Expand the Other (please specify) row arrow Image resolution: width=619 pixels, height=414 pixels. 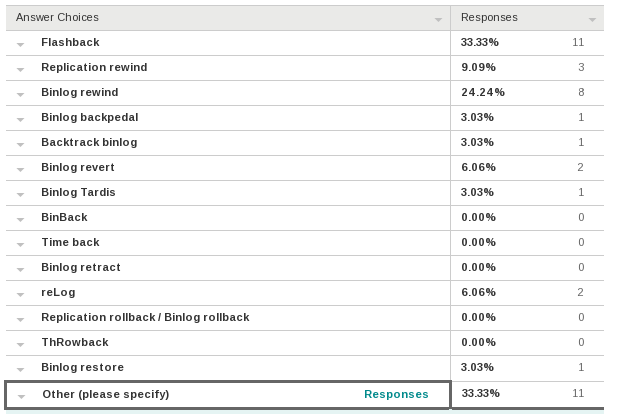(x=21, y=396)
